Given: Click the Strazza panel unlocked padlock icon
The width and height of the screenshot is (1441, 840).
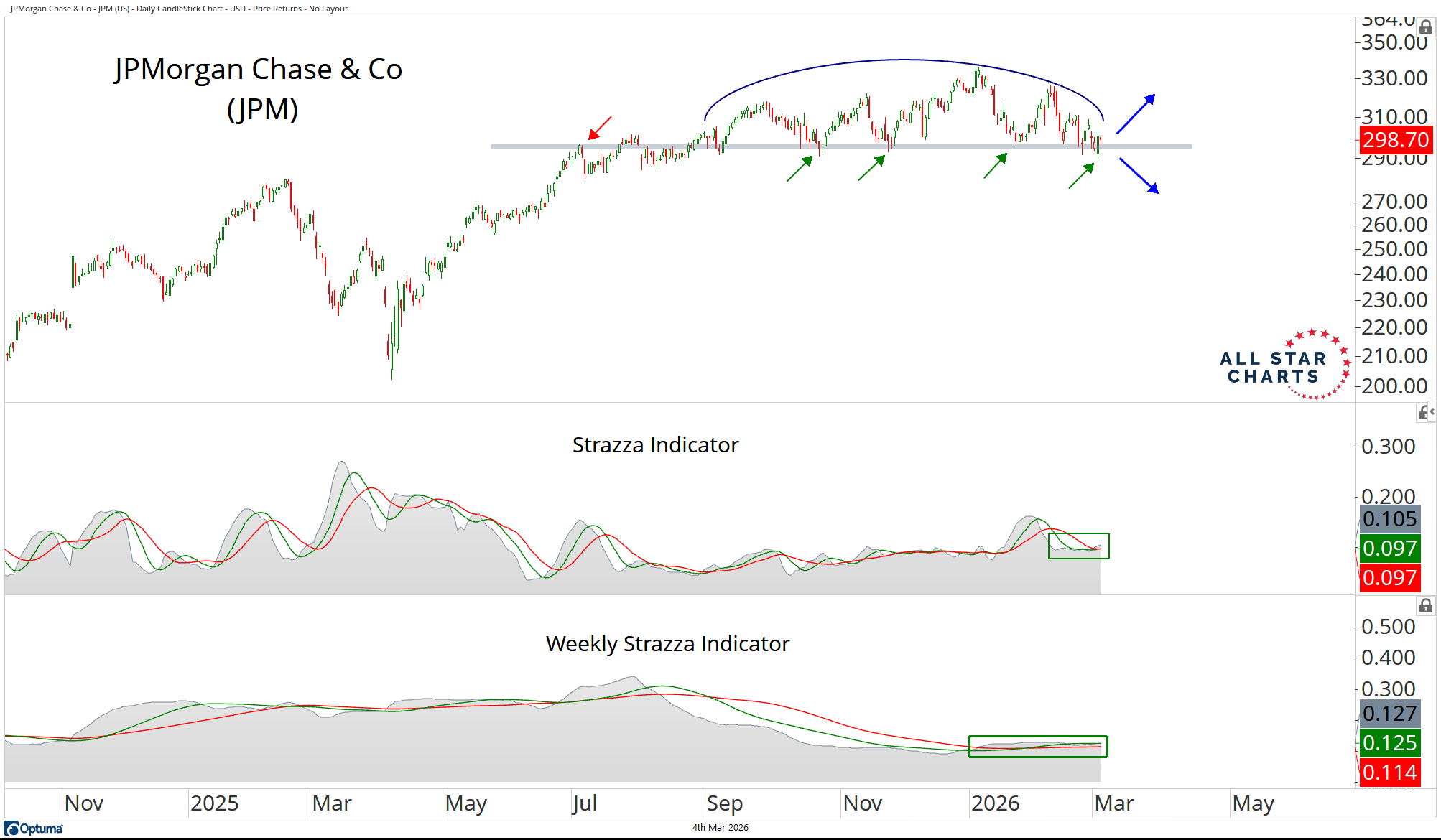Looking at the screenshot, I should (x=1423, y=413).
